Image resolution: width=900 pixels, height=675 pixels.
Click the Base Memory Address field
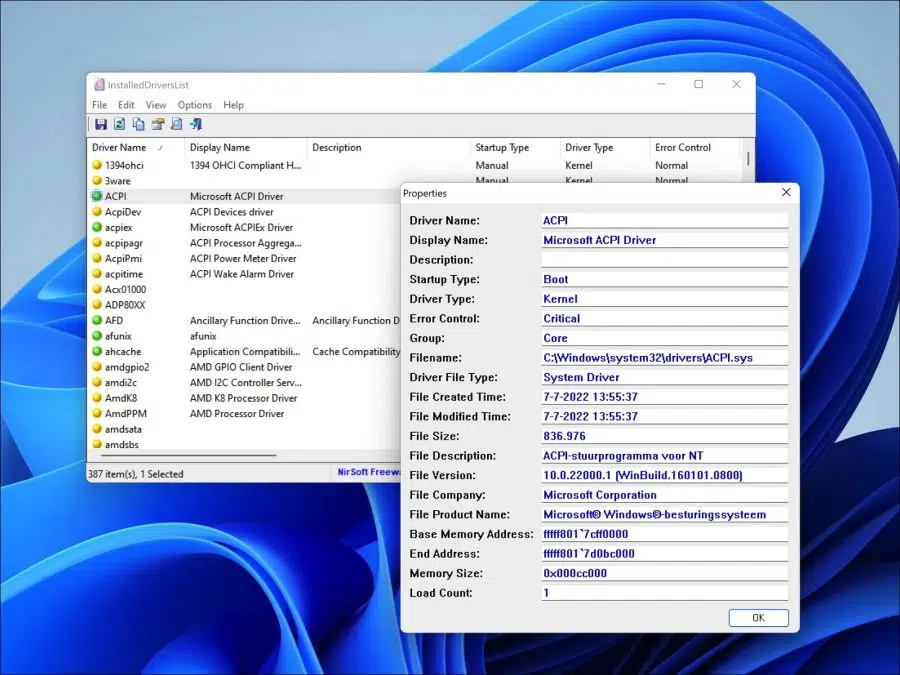pyautogui.click(x=665, y=534)
